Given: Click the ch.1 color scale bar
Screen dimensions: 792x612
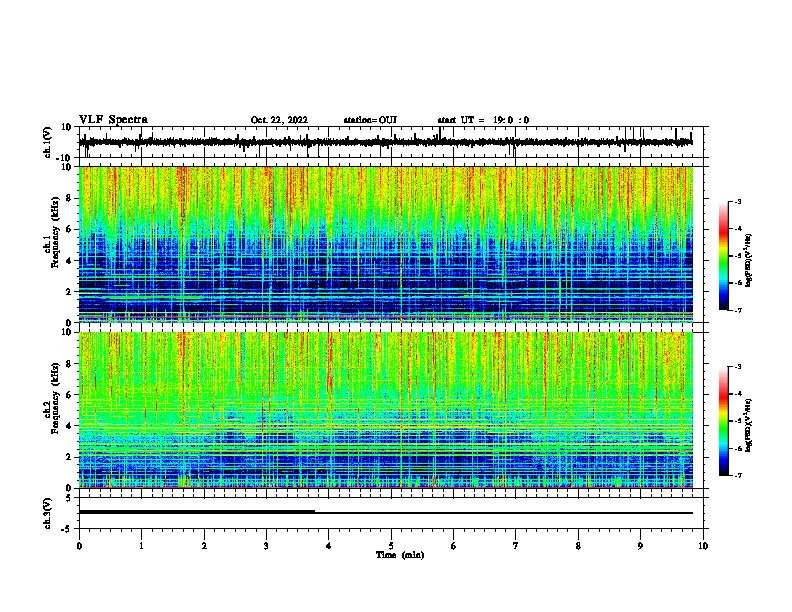Looking at the screenshot, I should pos(724,256).
